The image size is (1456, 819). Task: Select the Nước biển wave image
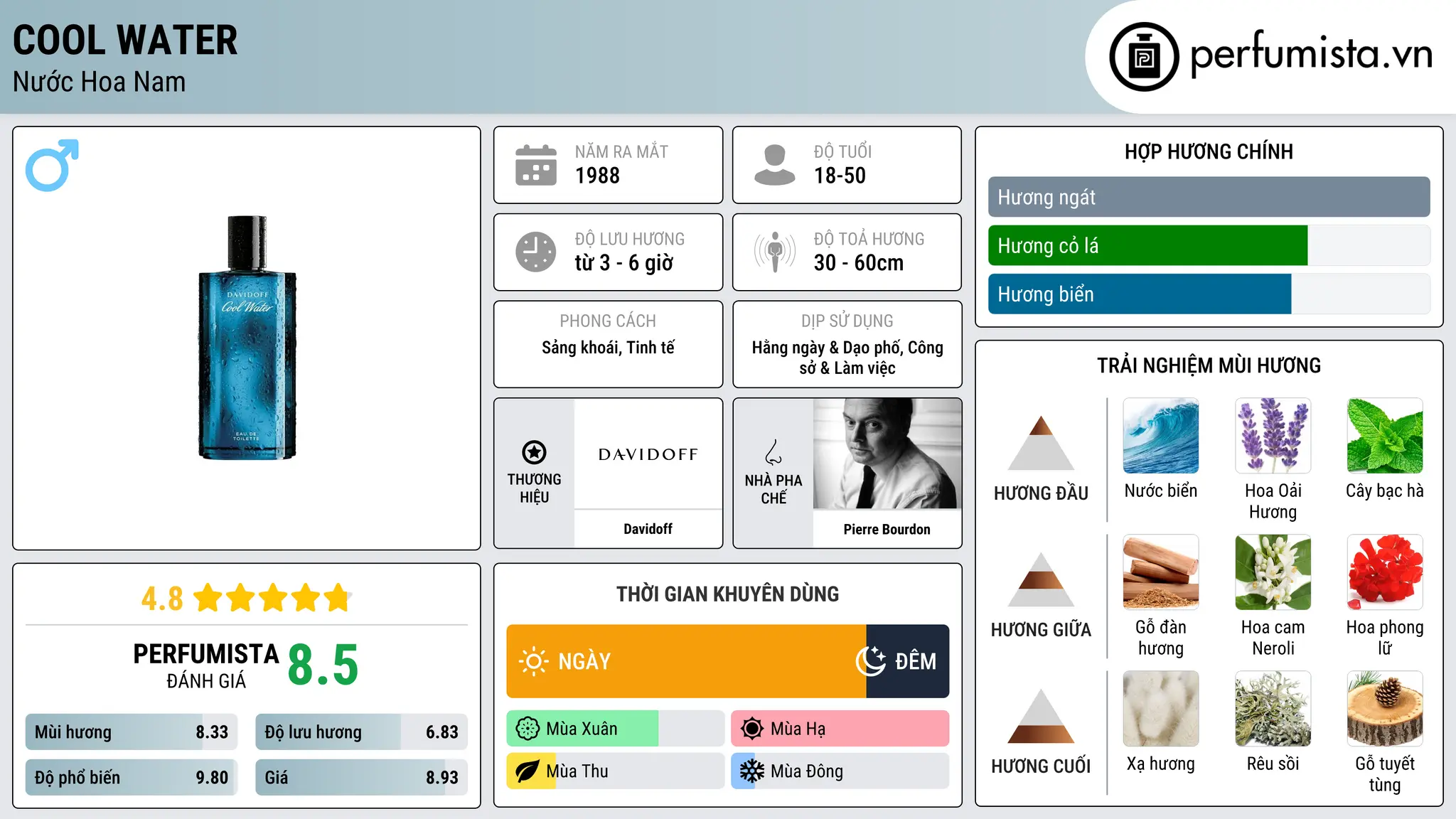(1161, 436)
